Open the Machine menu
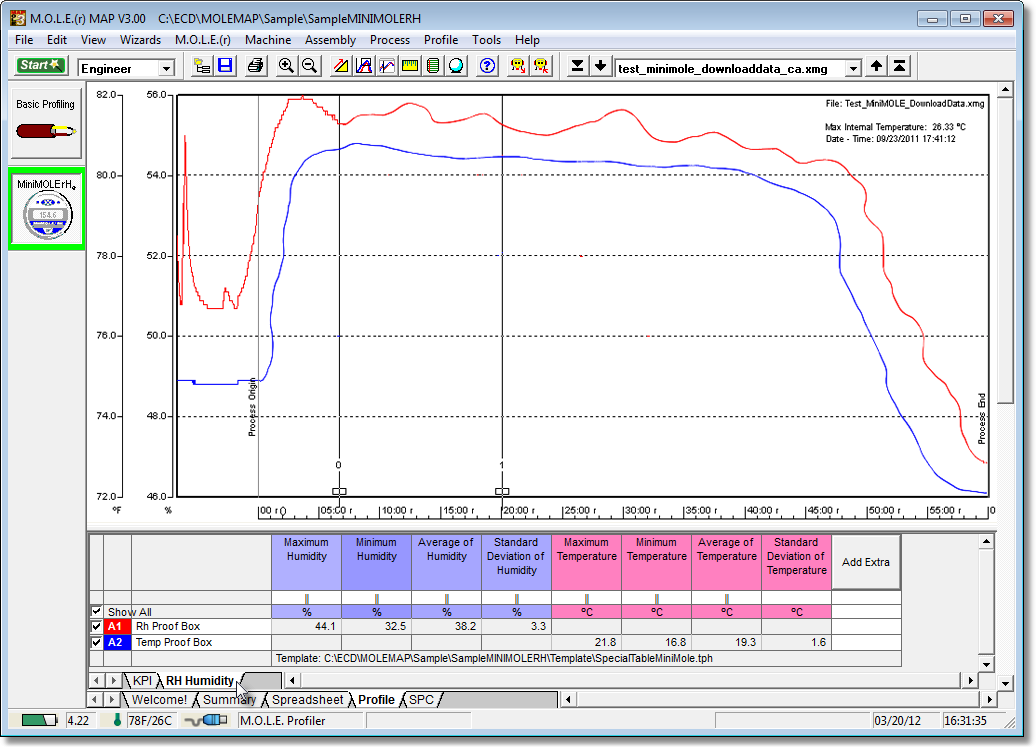This screenshot has width=1036, height=749. pos(268,40)
